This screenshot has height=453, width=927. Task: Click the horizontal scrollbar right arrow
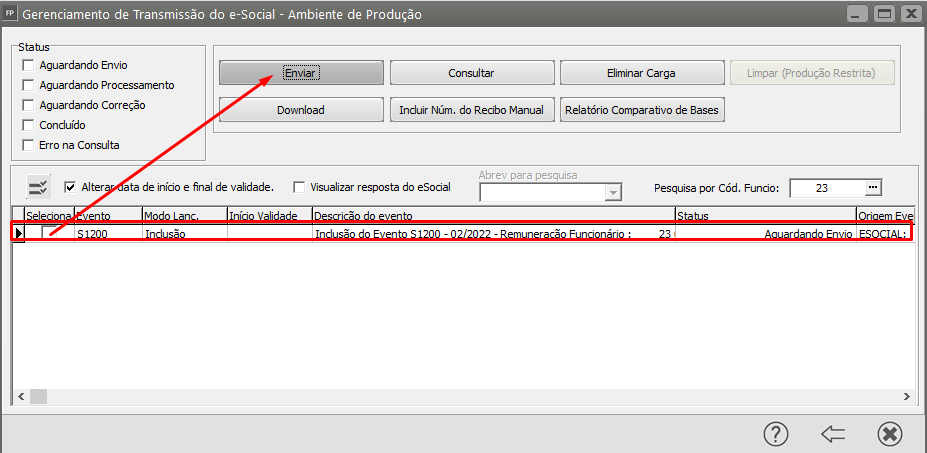(905, 396)
